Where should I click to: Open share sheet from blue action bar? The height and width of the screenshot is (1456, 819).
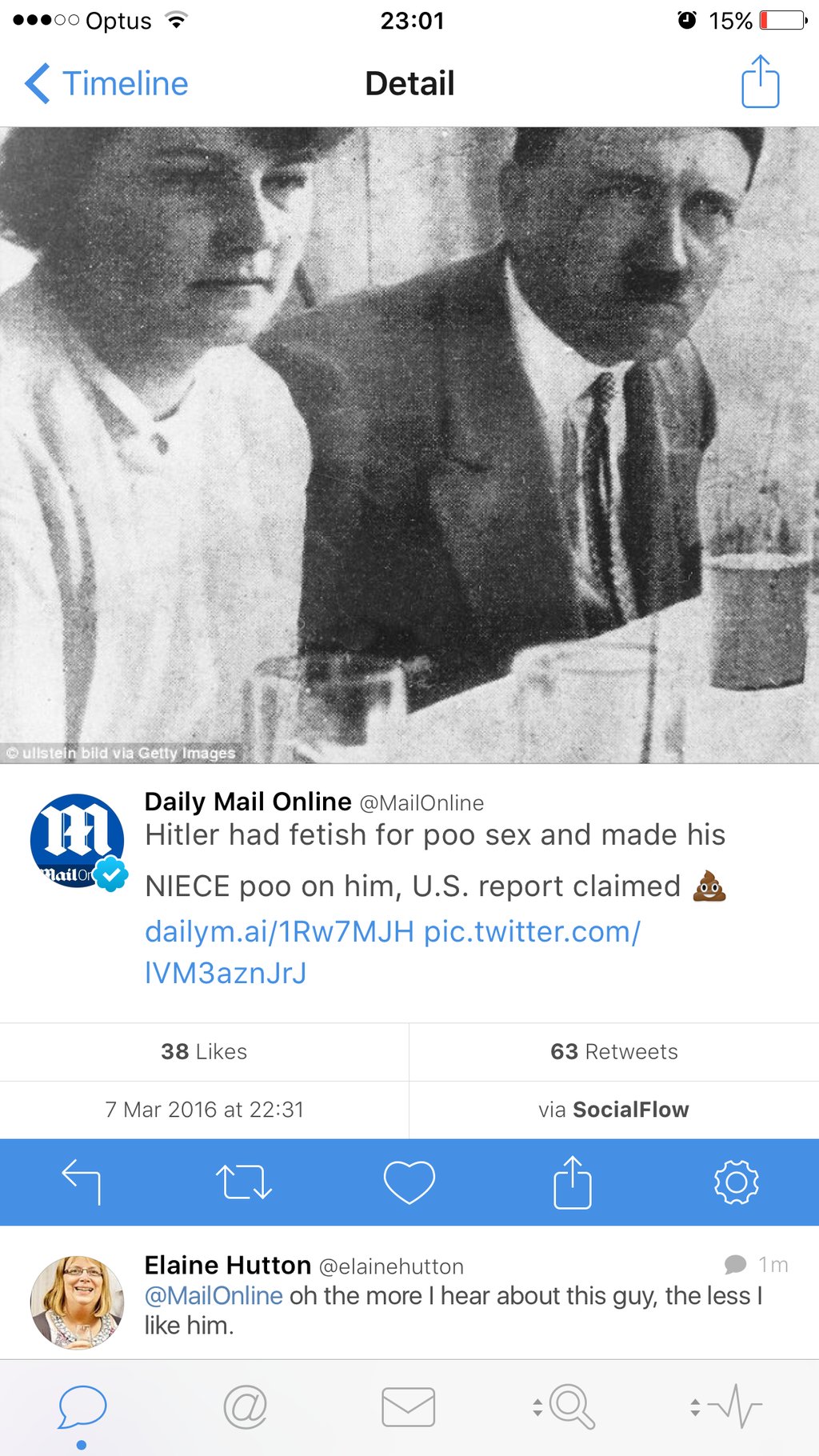tap(573, 1182)
